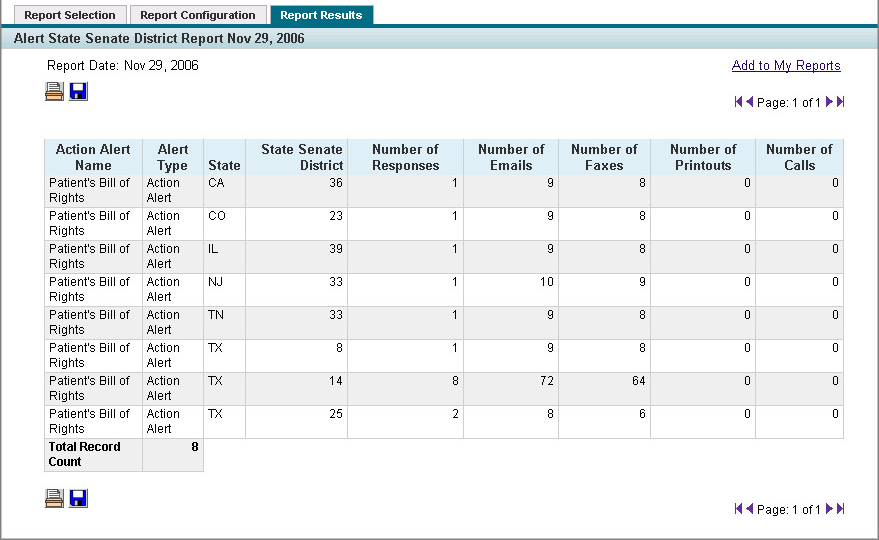The height and width of the screenshot is (540, 879).
Task: Click the State Senate District column header
Action: coord(297,158)
